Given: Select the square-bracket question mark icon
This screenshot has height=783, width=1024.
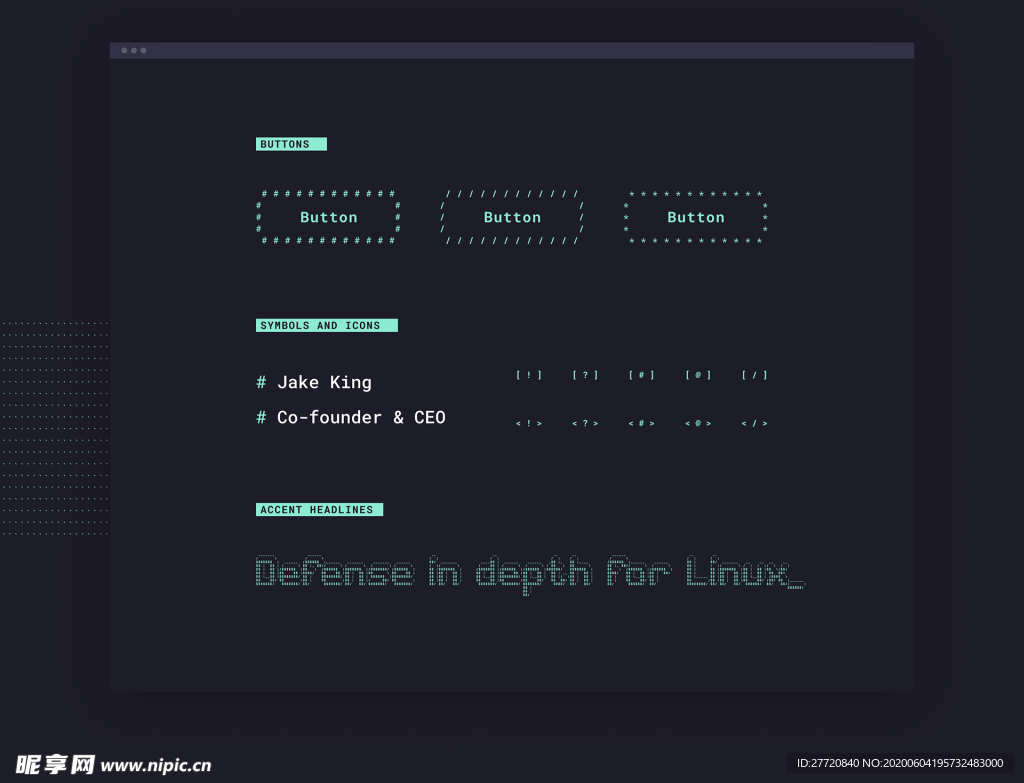Looking at the screenshot, I should [585, 375].
